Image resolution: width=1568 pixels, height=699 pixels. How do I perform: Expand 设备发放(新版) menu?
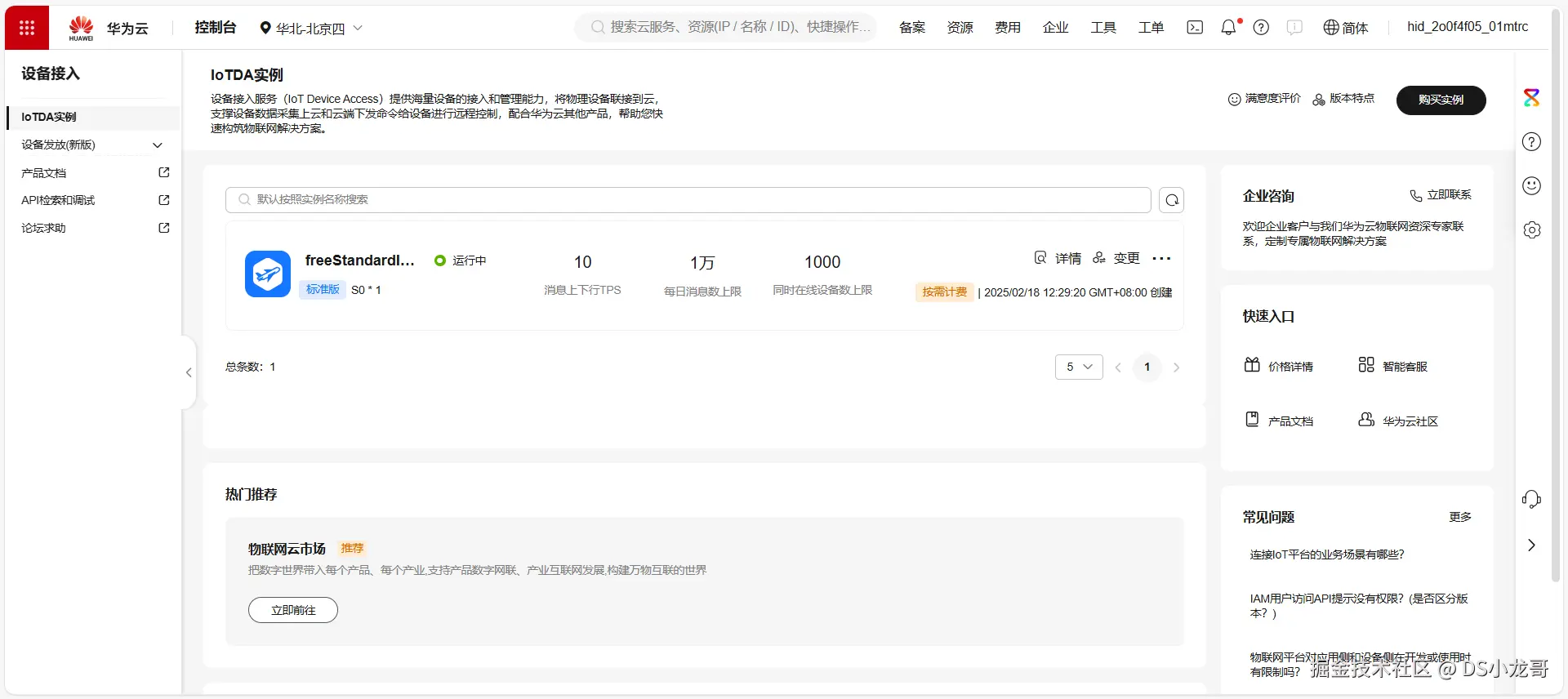[x=92, y=145]
